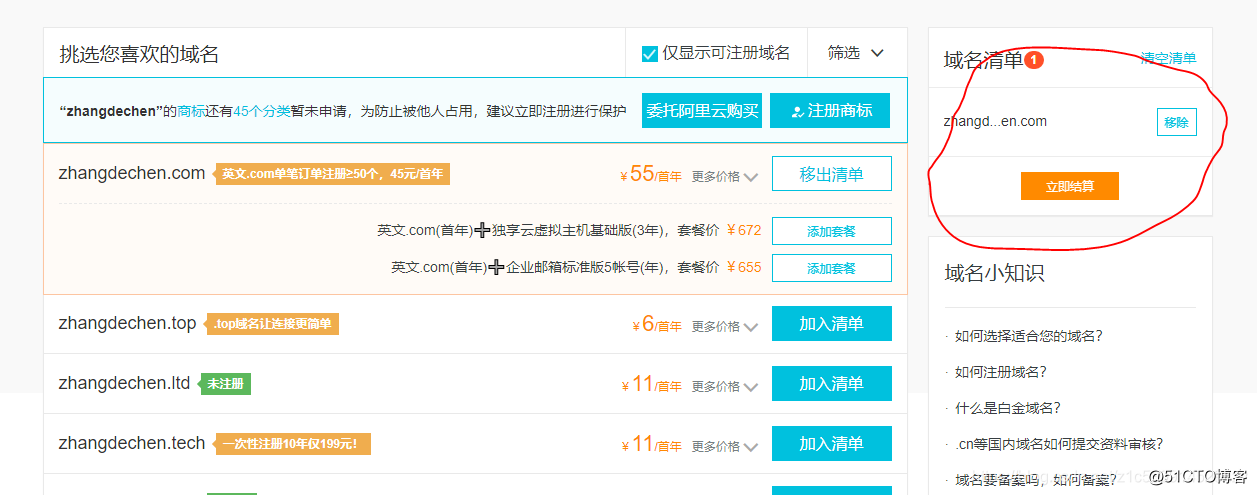Add the 云虚拟主机 package (¥672) via 添加套餐

point(831,231)
